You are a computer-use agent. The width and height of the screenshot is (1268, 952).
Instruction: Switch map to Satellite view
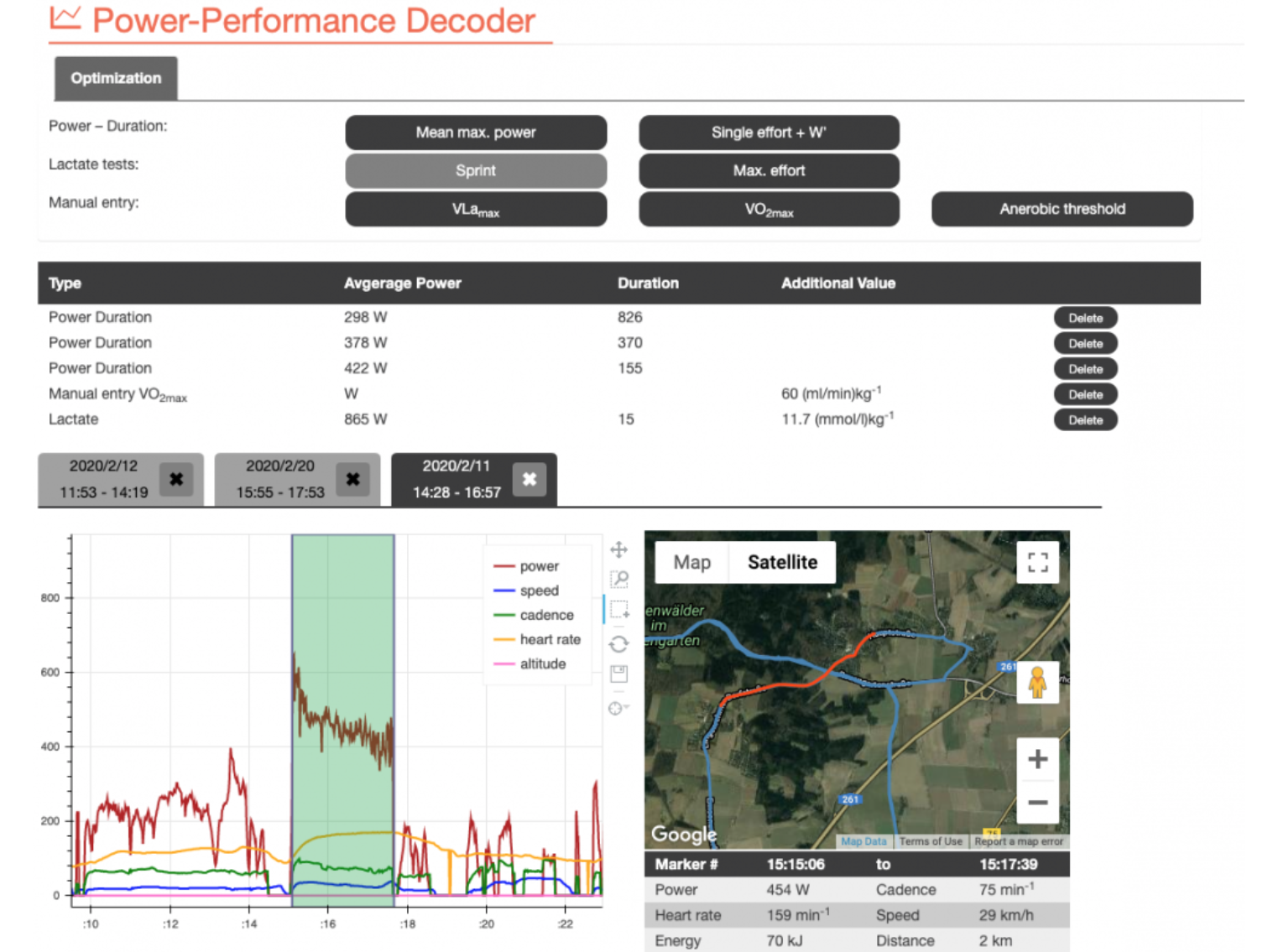pos(781,563)
